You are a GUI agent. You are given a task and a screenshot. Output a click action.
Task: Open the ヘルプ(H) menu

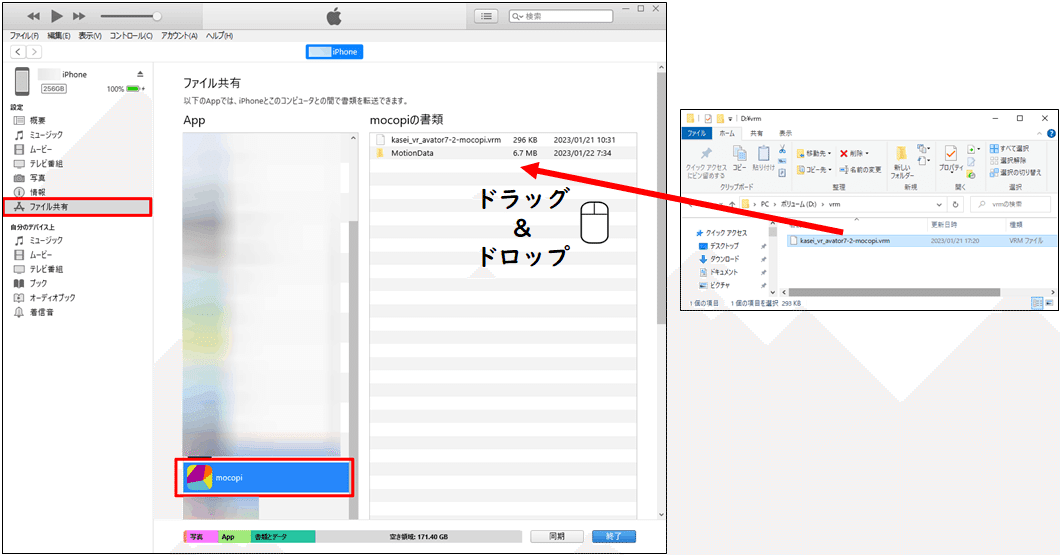pyautogui.click(x=219, y=36)
